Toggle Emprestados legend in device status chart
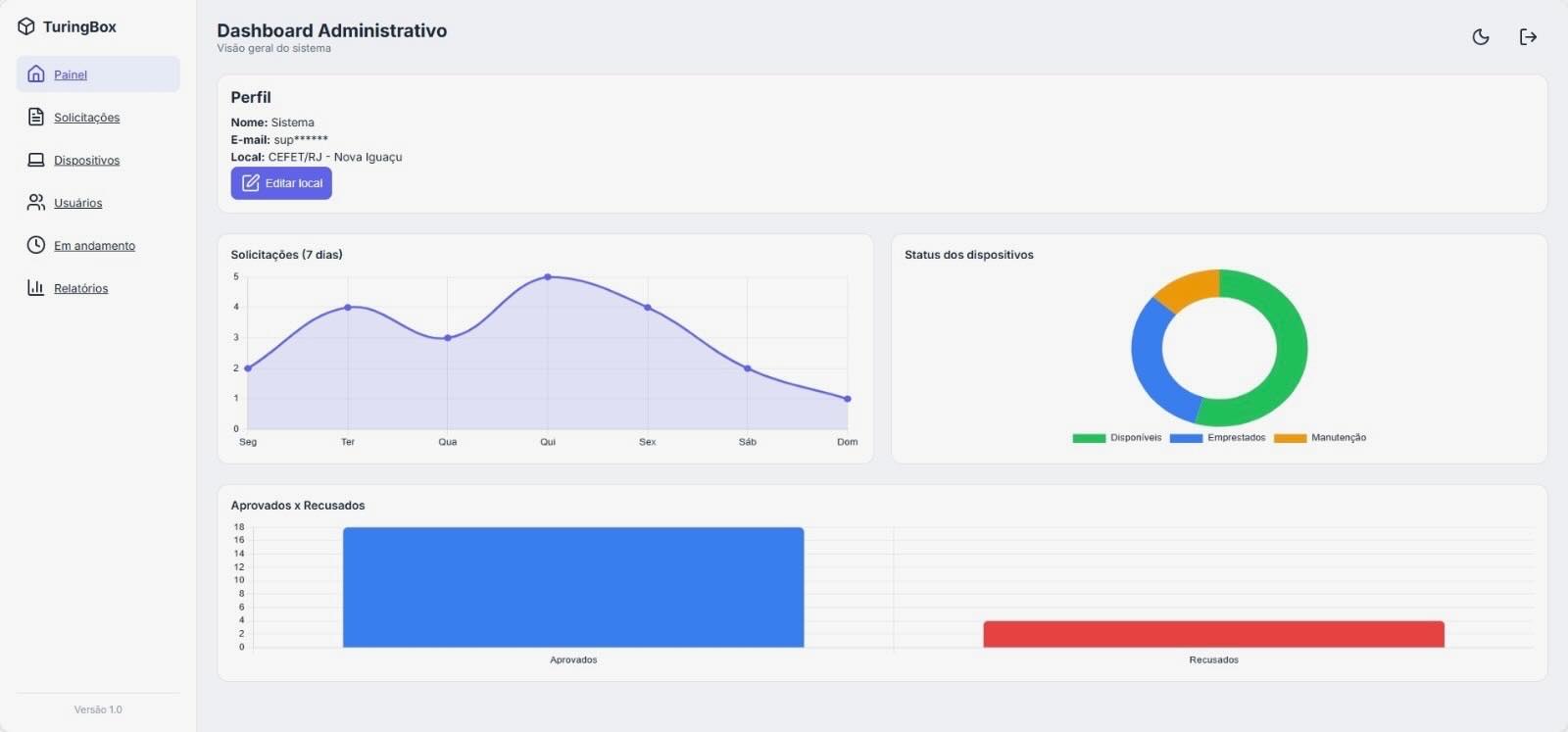 (x=1217, y=438)
